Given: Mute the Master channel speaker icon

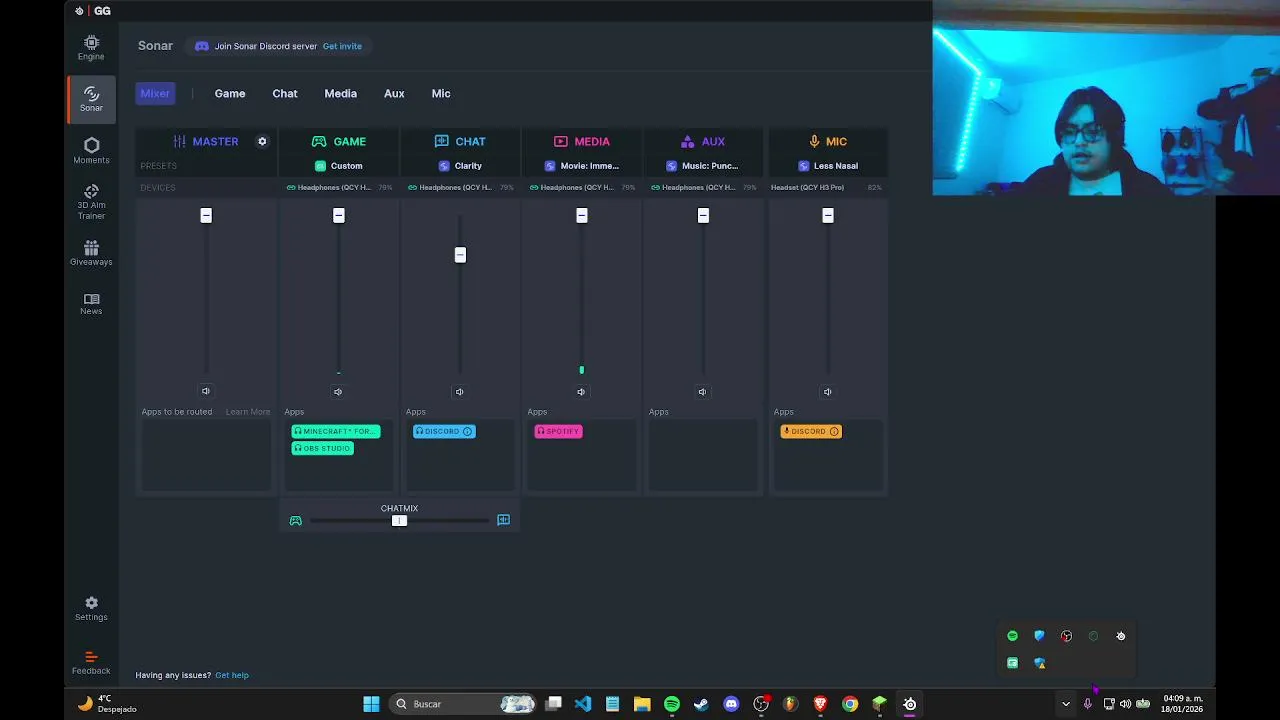Looking at the screenshot, I should 206,391.
